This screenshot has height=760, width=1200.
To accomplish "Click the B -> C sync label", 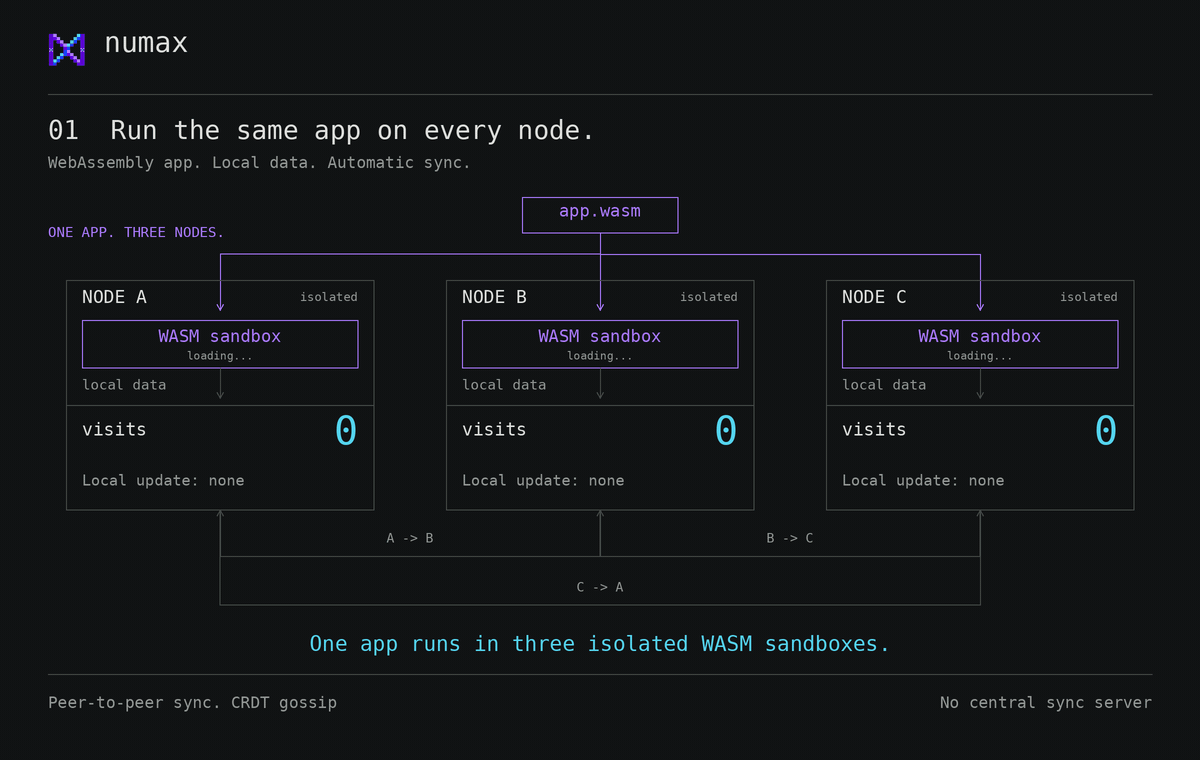I will 790,538.
